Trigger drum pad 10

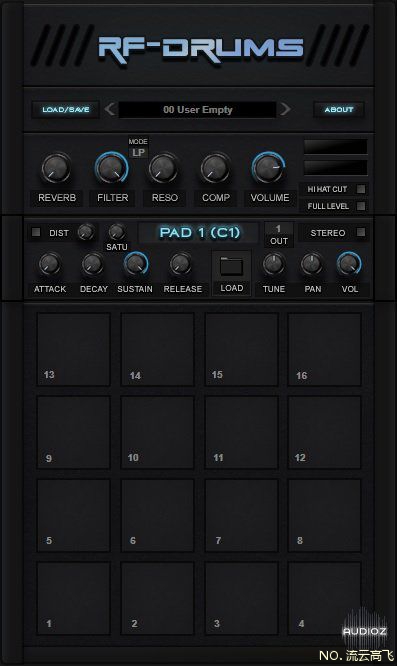click(158, 432)
